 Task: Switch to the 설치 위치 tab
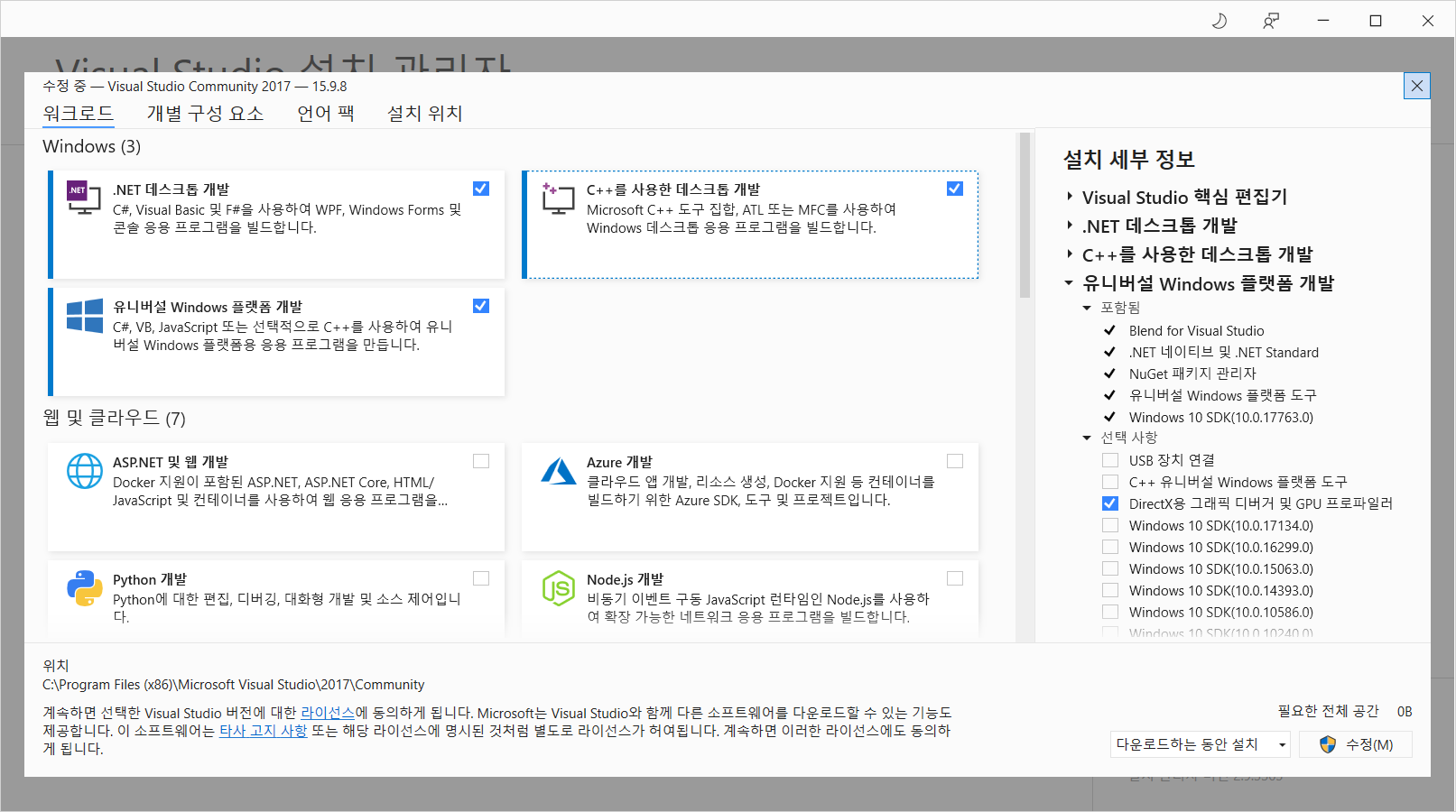click(425, 113)
